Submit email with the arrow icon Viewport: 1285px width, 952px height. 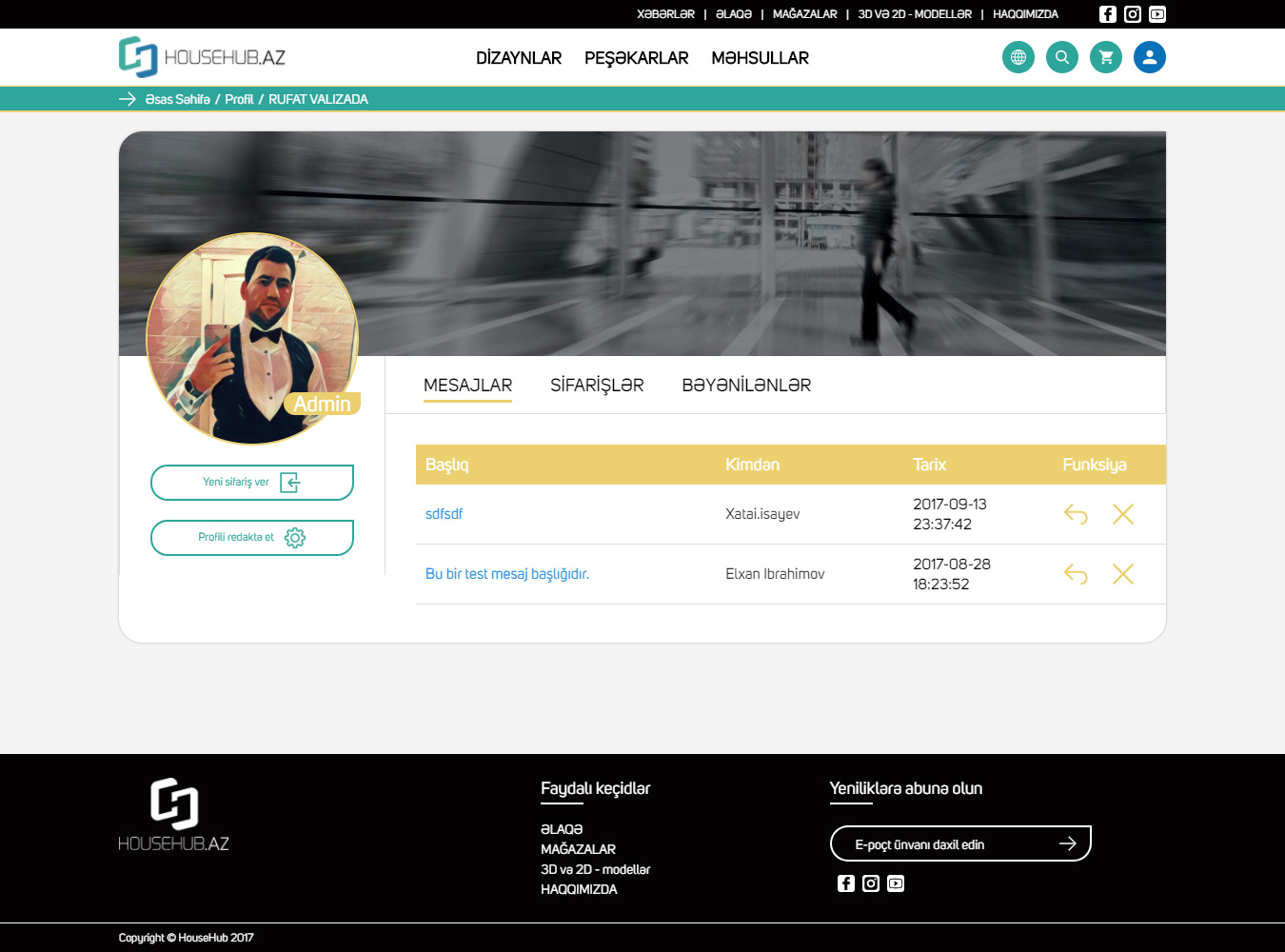(1067, 843)
